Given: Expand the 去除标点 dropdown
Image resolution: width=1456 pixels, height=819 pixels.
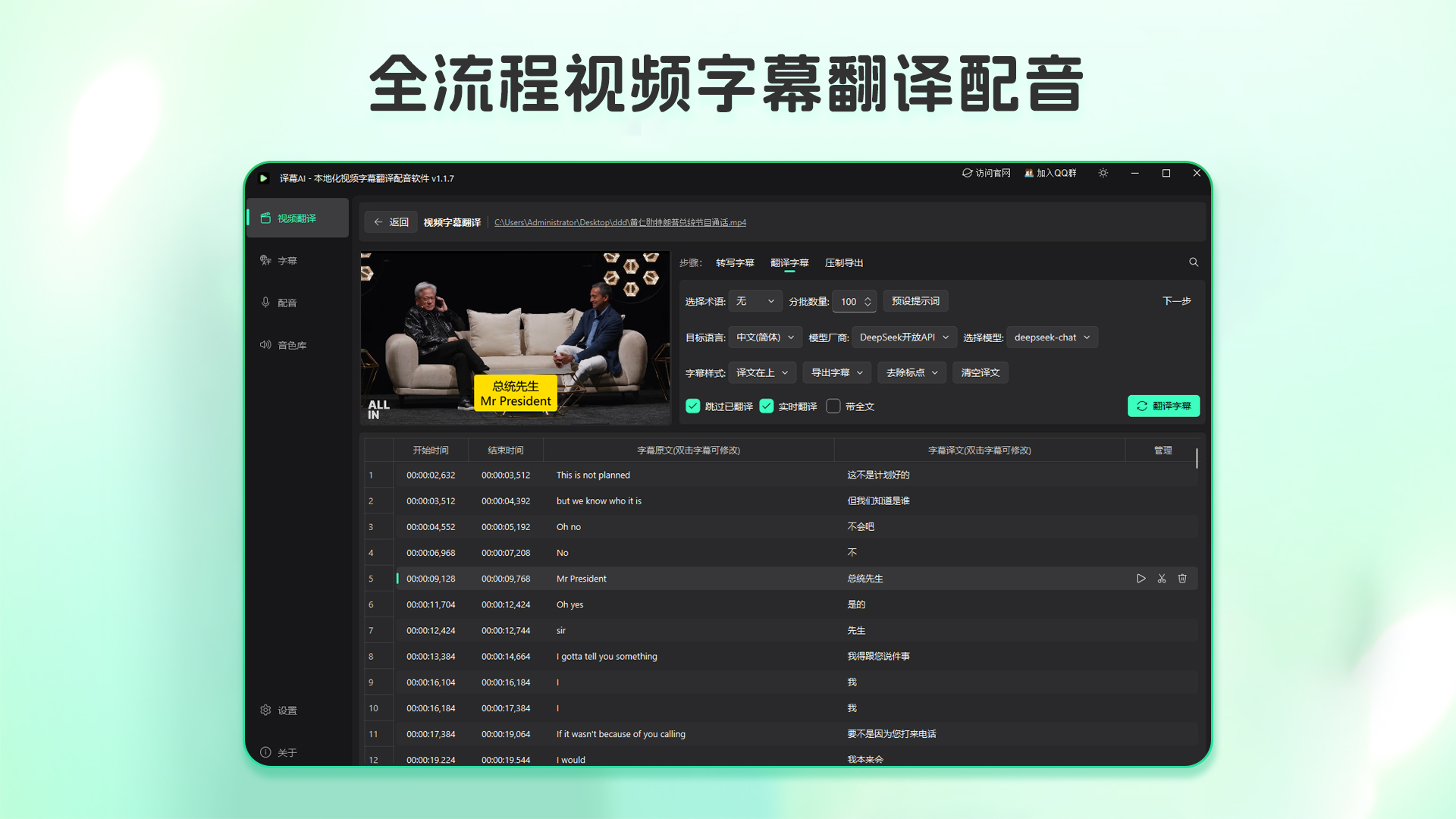Looking at the screenshot, I should (912, 373).
